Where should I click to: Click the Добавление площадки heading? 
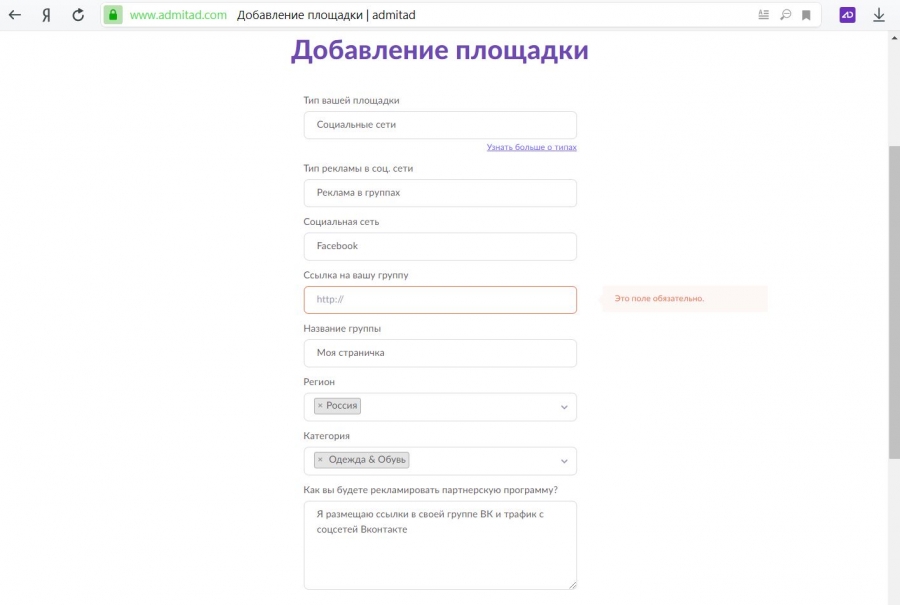[440, 50]
